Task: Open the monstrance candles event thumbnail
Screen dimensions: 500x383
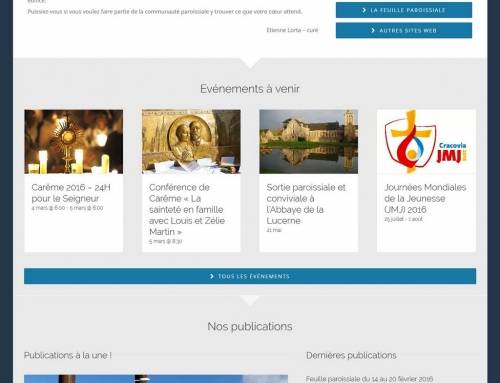Action: [x=74, y=142]
